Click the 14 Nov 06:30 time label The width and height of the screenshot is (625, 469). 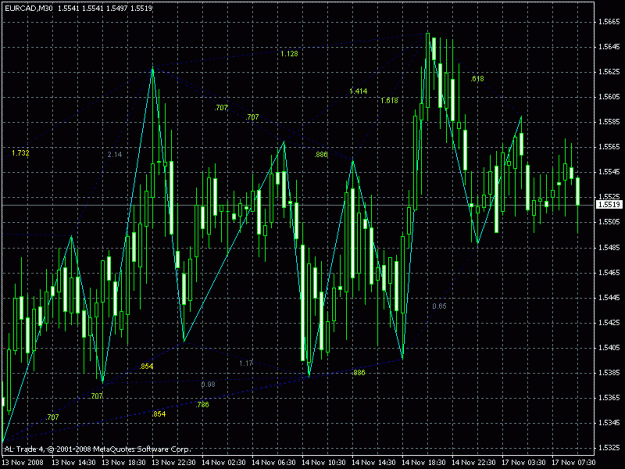click(273, 463)
